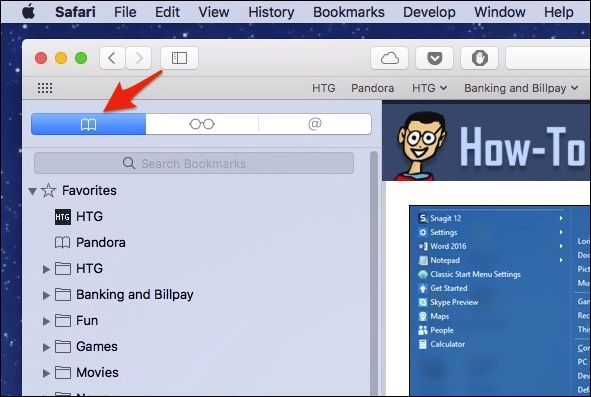Viewport: 591px width, 397px height.
Task: Open the Window menu
Action: pyautogui.click(x=499, y=12)
